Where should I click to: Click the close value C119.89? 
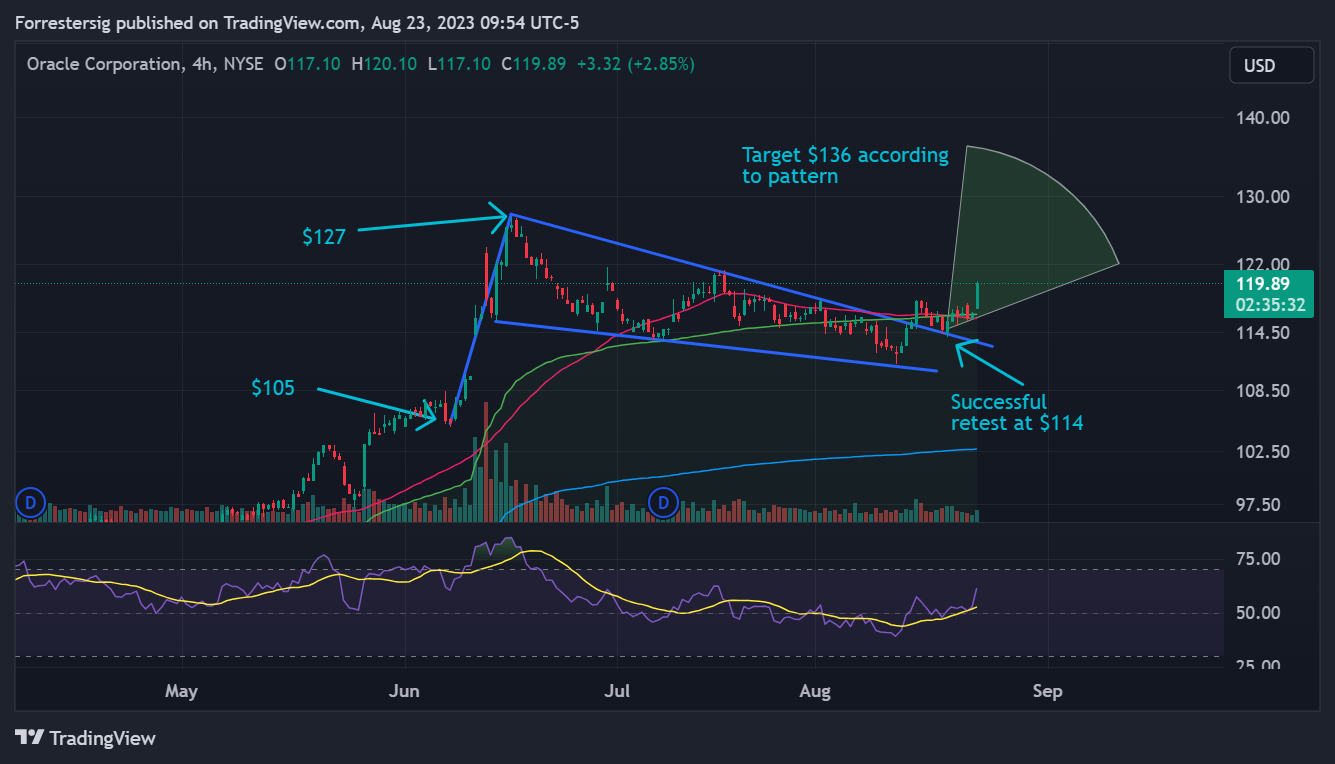(x=533, y=64)
